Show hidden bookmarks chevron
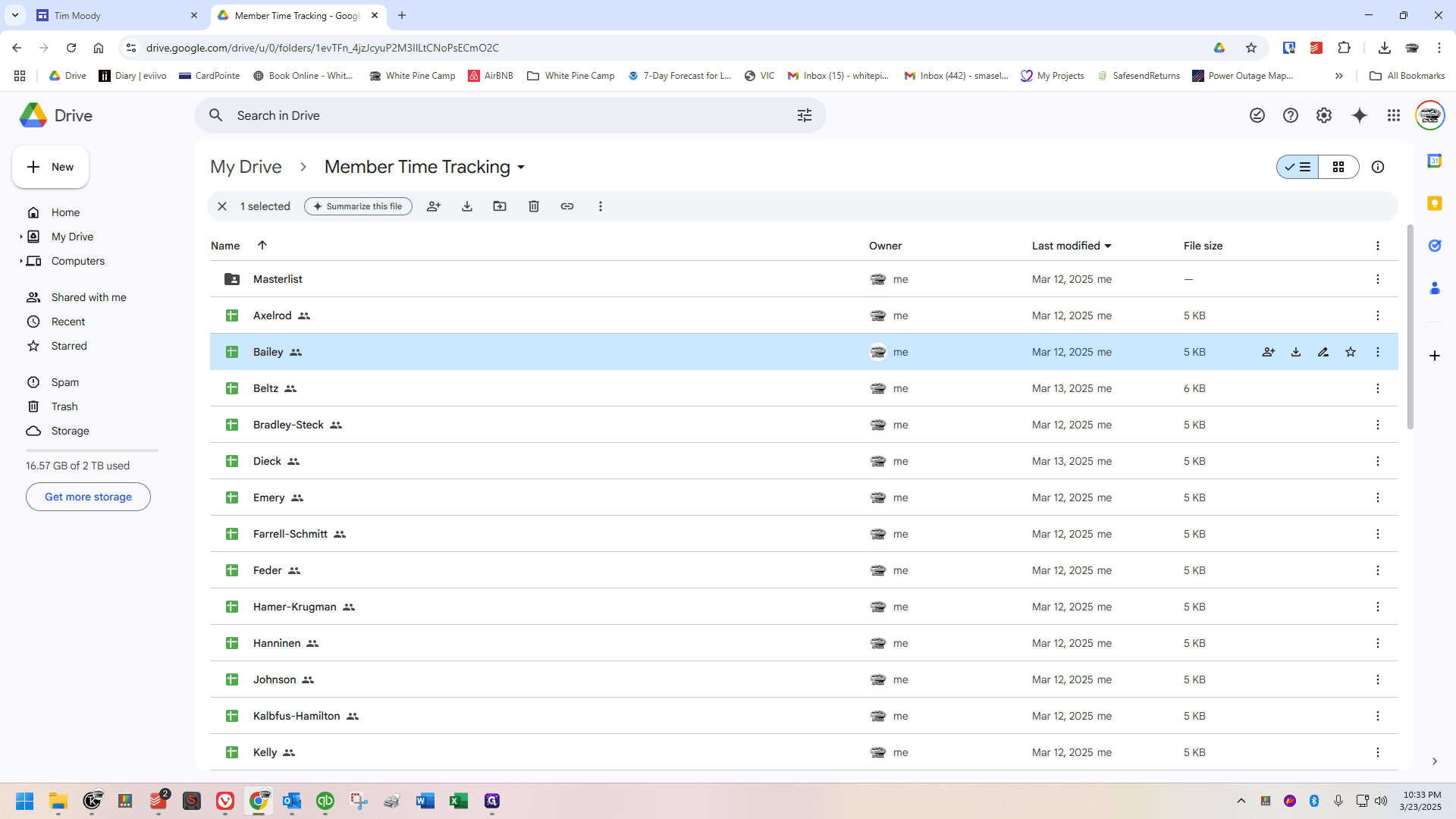This screenshot has height=819, width=1456. coord(1339,76)
